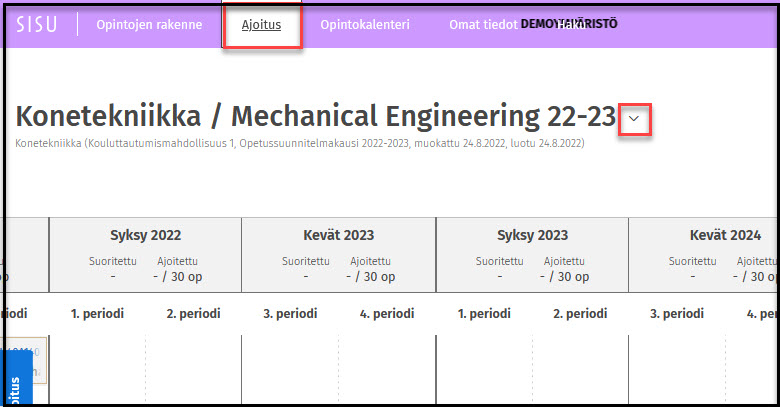Click 1. periodi under Syksy 2023
Screen dimensions: 780x407
click(x=484, y=314)
